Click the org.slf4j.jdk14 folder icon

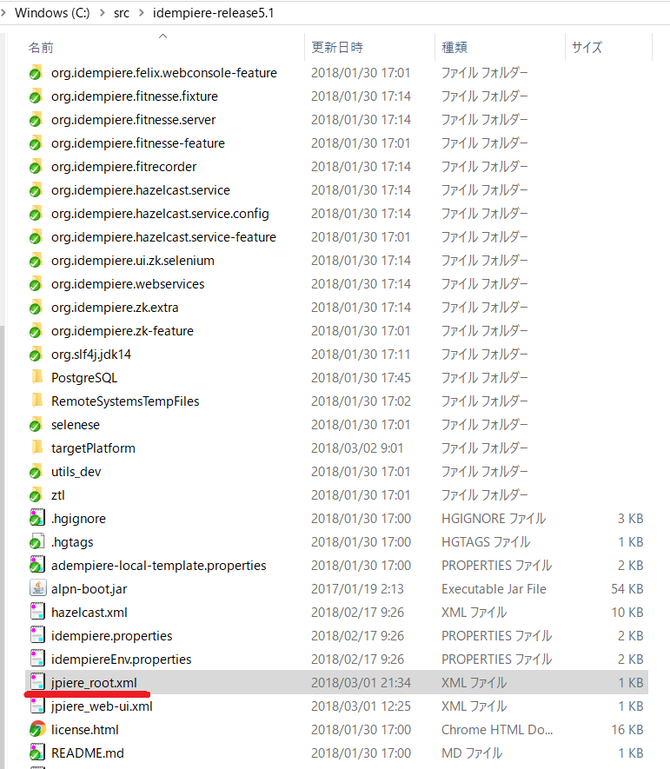coord(36,355)
